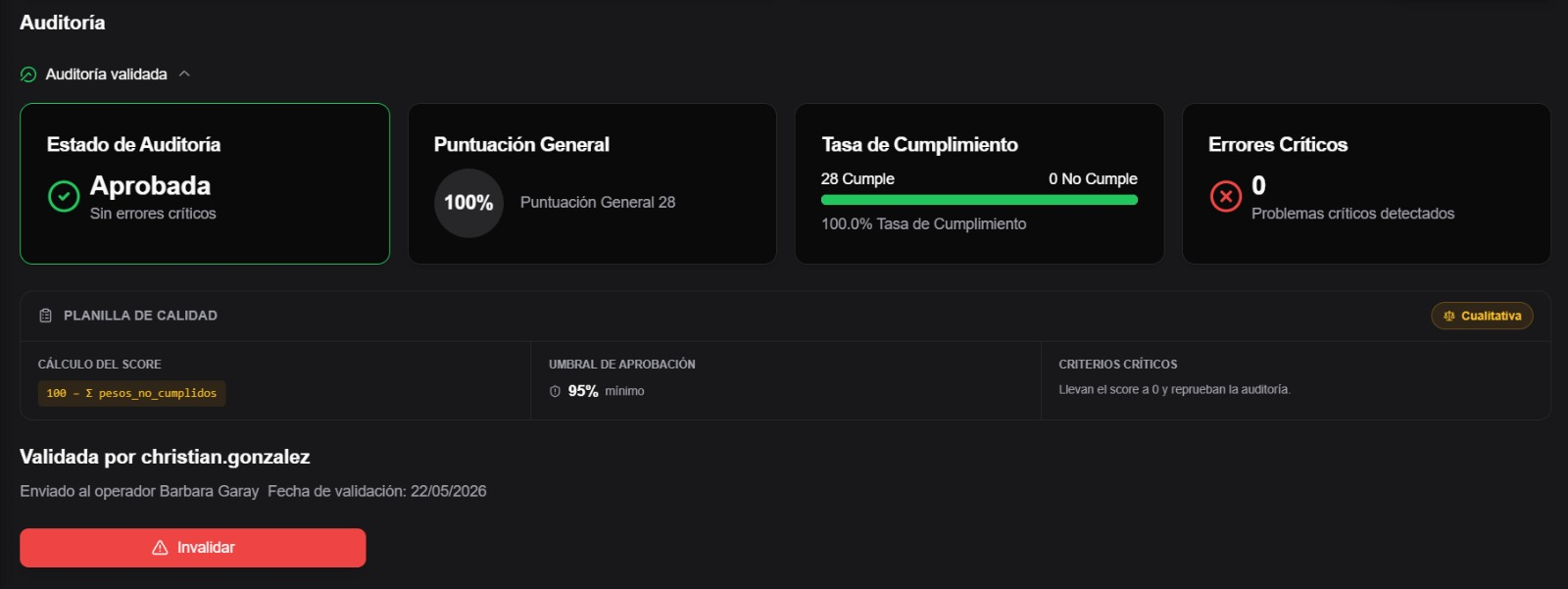Click the '28 Cumple' count
Viewport: 1568px width, 589px height.
click(x=857, y=178)
